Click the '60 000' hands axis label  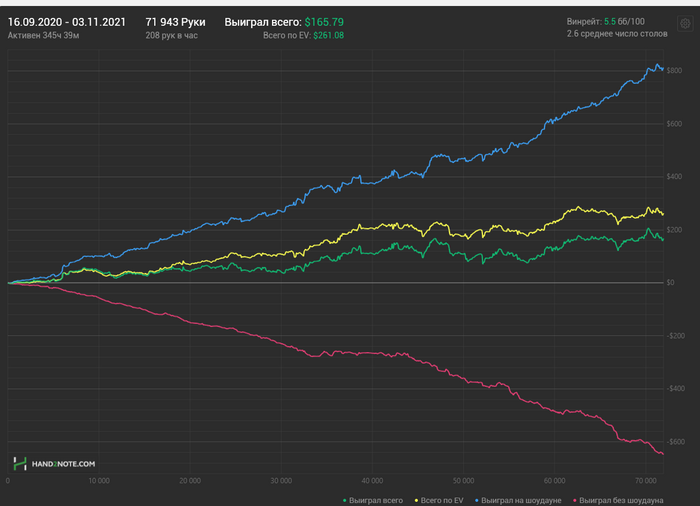[x=554, y=481]
